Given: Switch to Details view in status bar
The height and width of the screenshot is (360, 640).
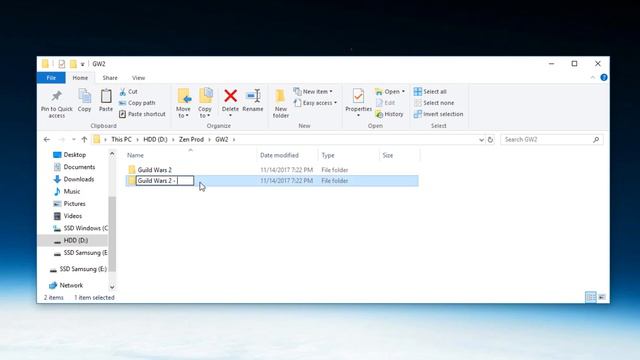Looking at the screenshot, I should coord(590,297).
